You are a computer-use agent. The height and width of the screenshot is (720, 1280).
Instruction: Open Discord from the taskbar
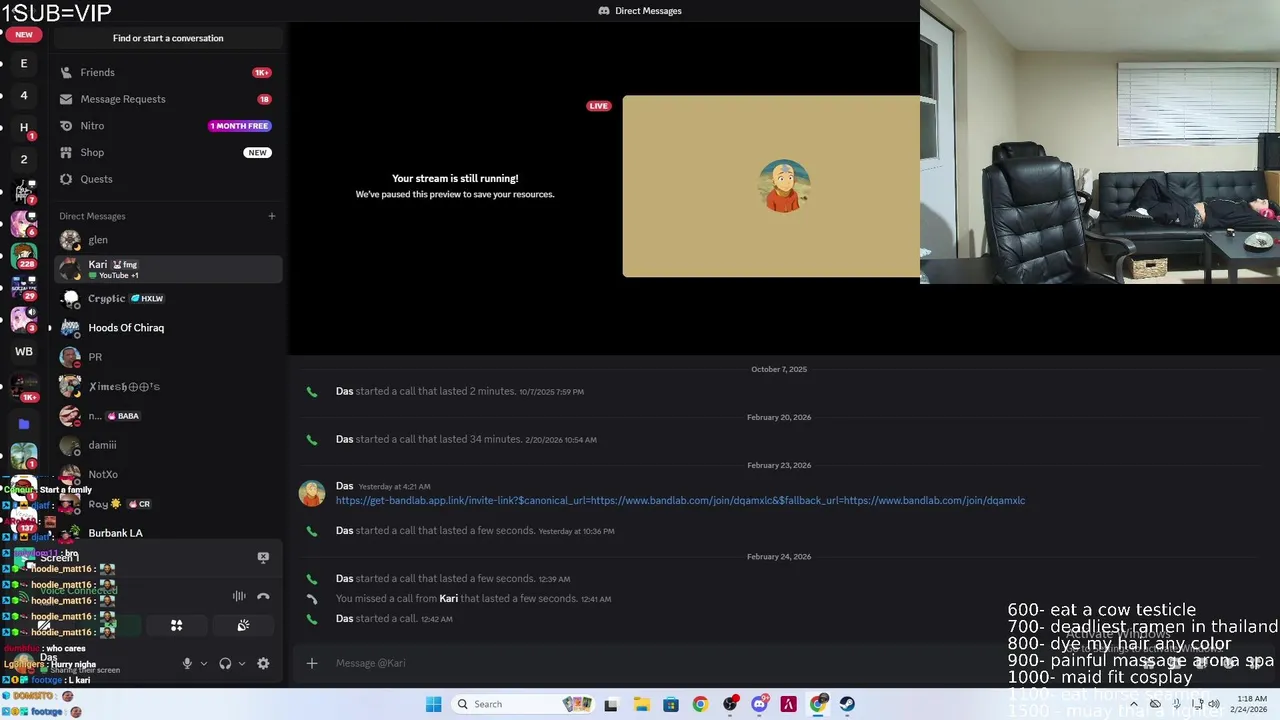pos(759,704)
